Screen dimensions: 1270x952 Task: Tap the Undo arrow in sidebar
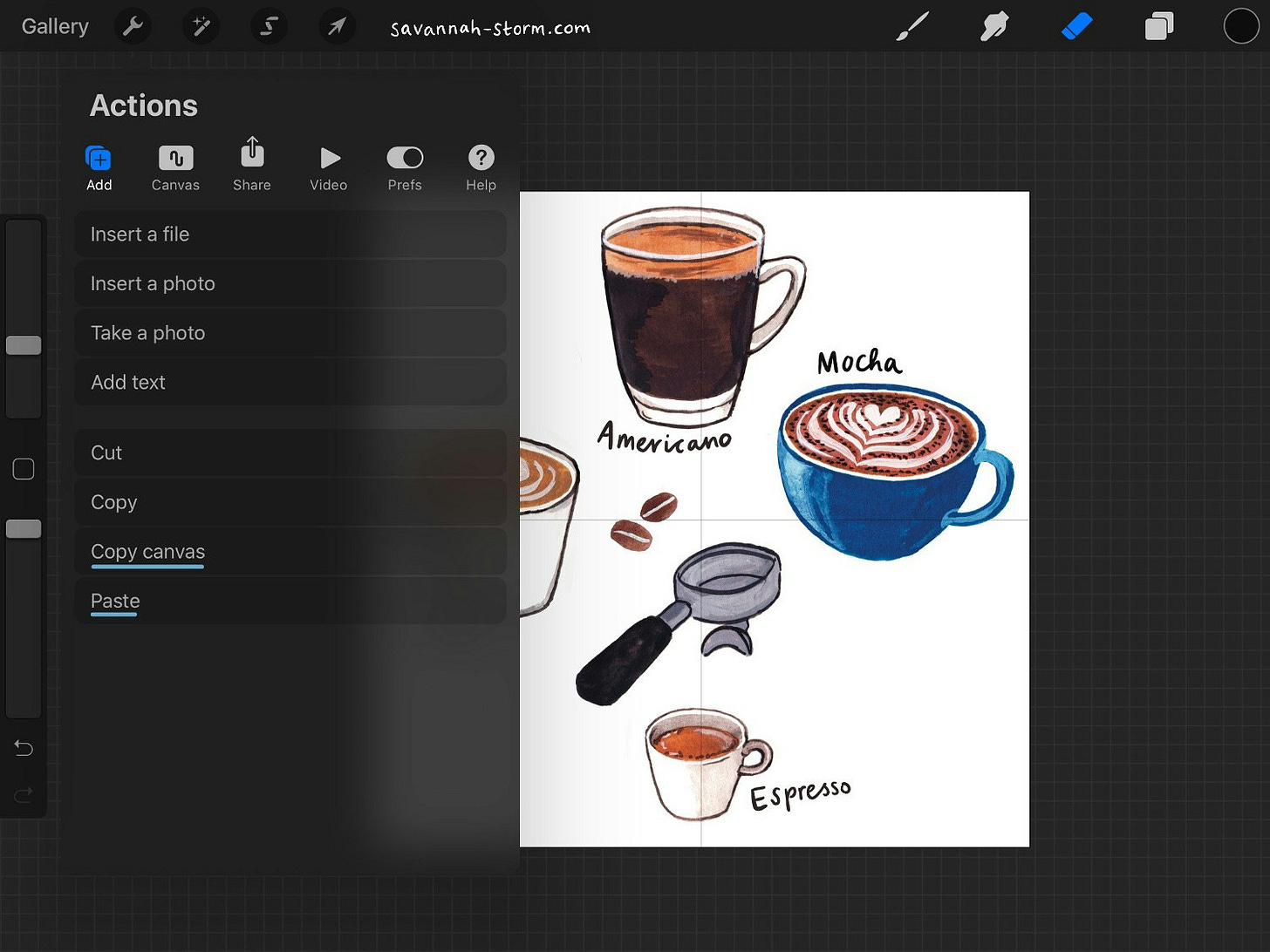[x=24, y=748]
